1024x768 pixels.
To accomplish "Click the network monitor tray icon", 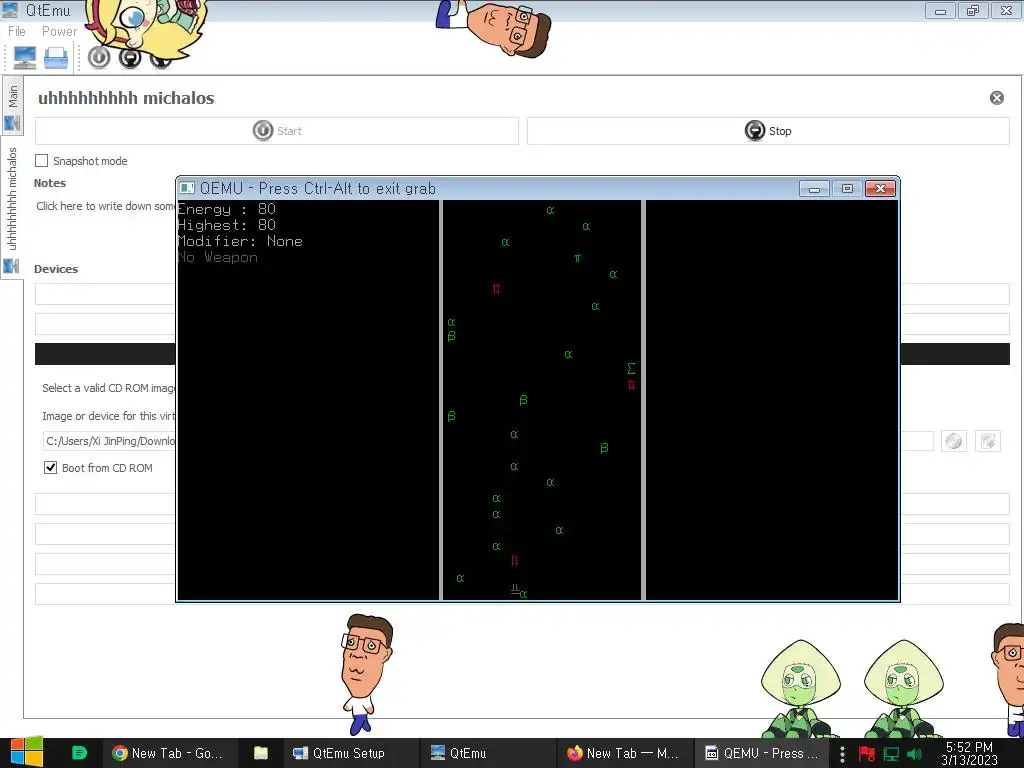I will click(x=891, y=754).
